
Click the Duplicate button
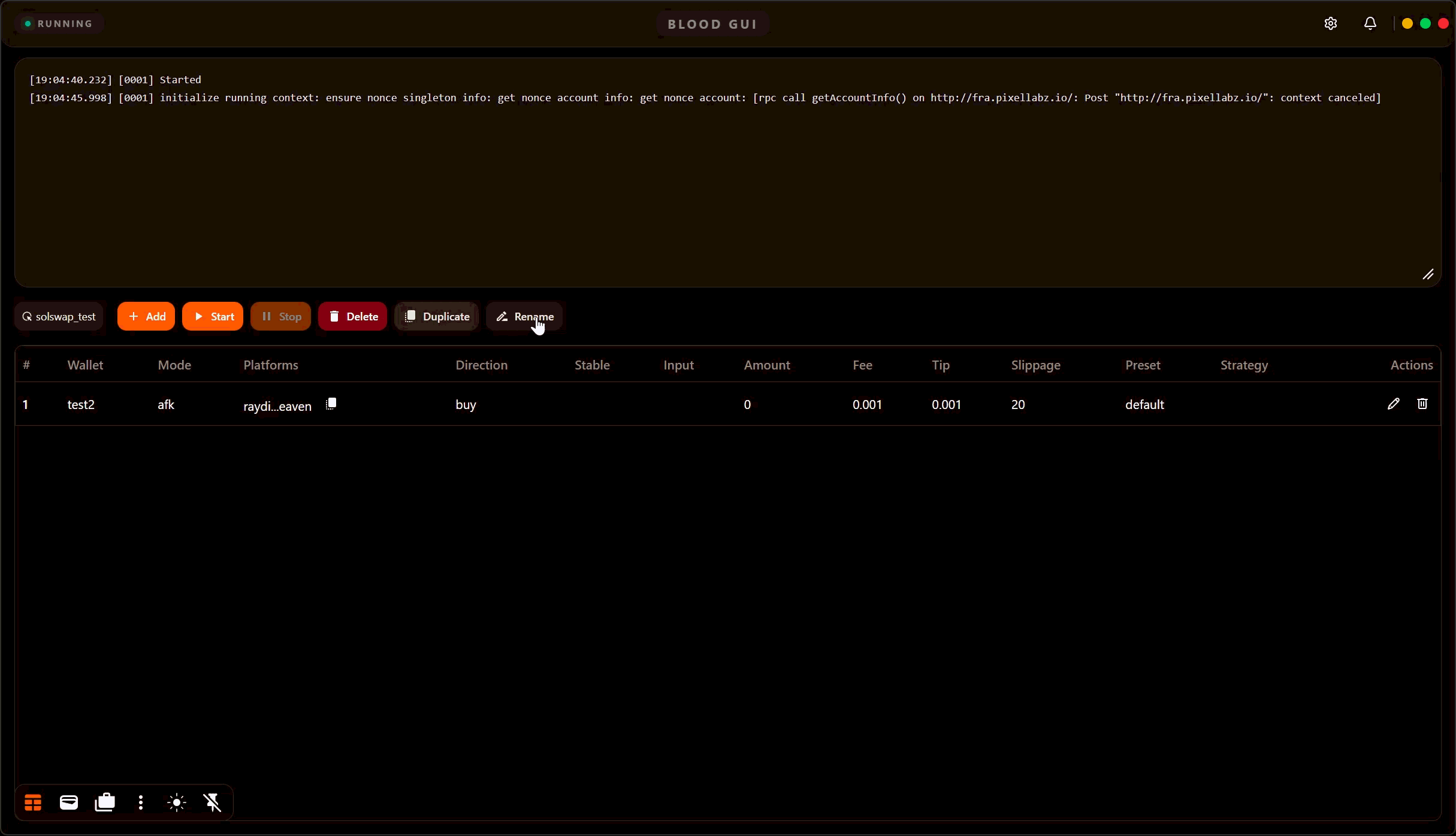(x=436, y=316)
